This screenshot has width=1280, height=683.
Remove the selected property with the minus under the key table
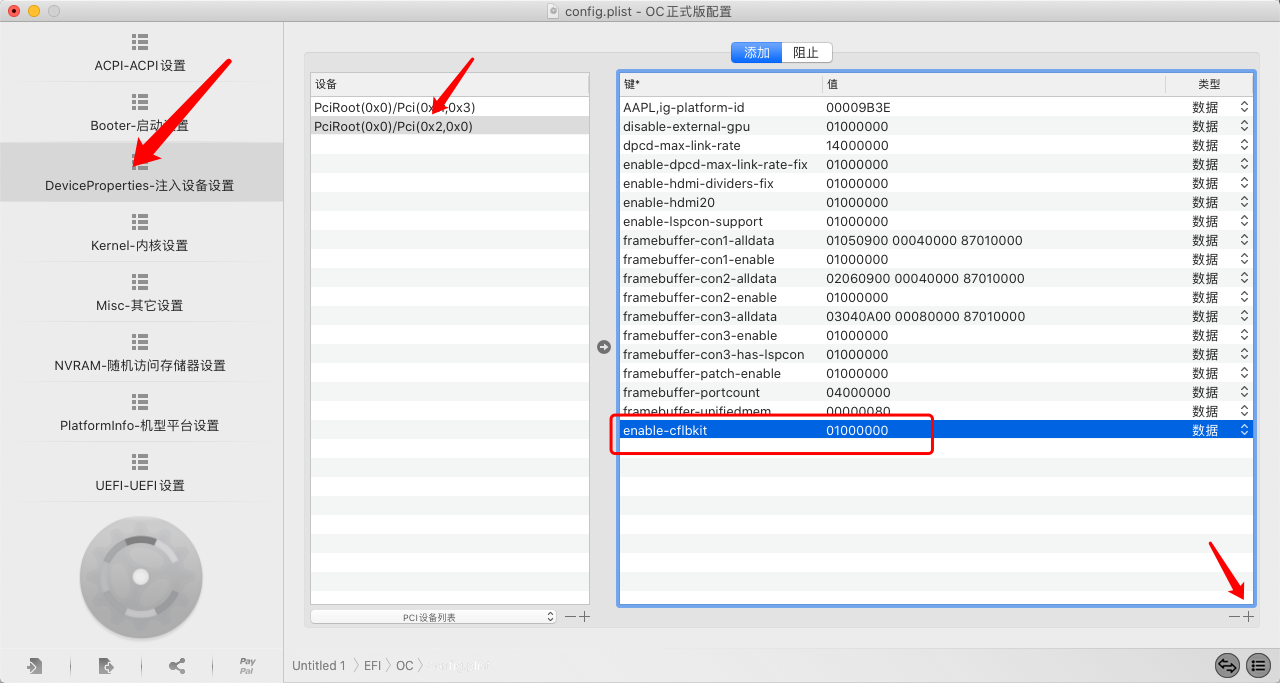[x=1235, y=617]
